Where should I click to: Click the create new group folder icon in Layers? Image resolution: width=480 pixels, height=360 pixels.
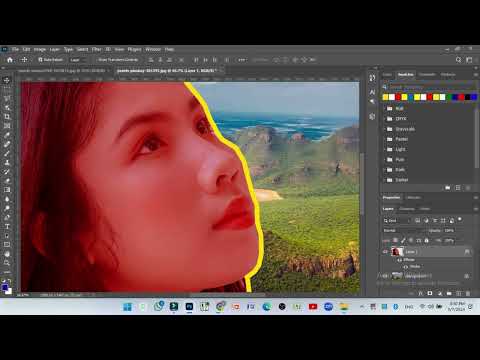[449, 293]
